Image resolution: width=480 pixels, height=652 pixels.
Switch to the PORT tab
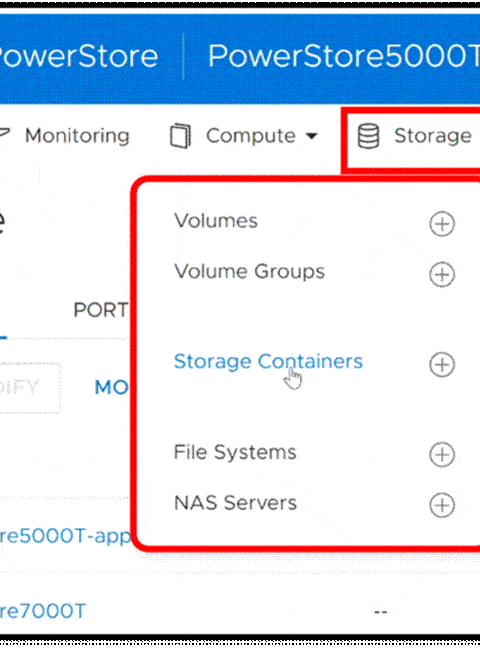[101, 310]
